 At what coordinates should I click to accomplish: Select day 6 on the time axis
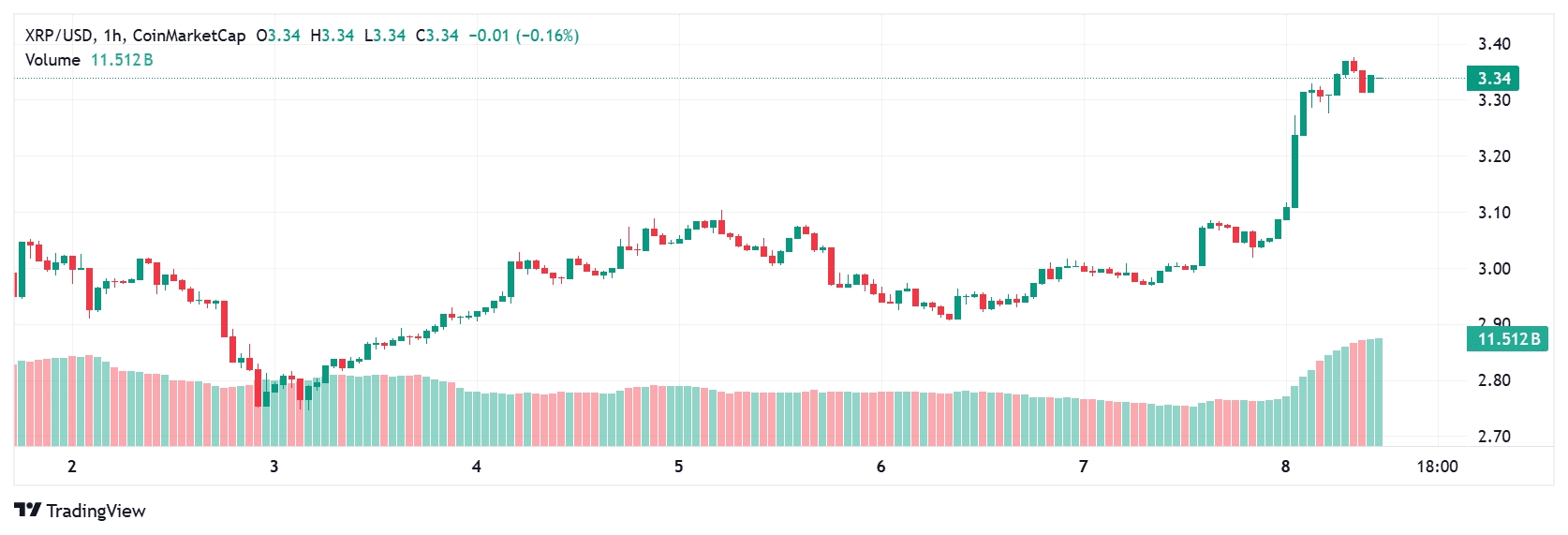pos(880,467)
